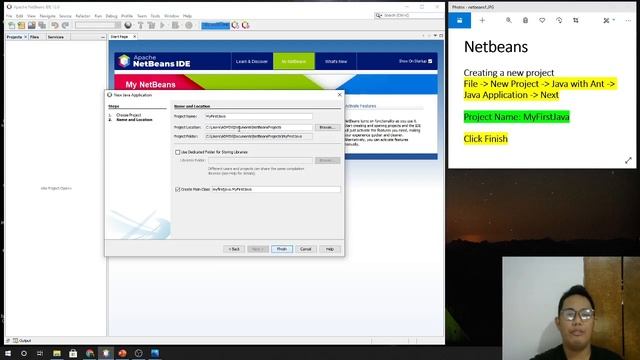This screenshot has width=640, height=360.
Task: Click the Windows Start button
Action: pyautogui.click(x=8, y=353)
